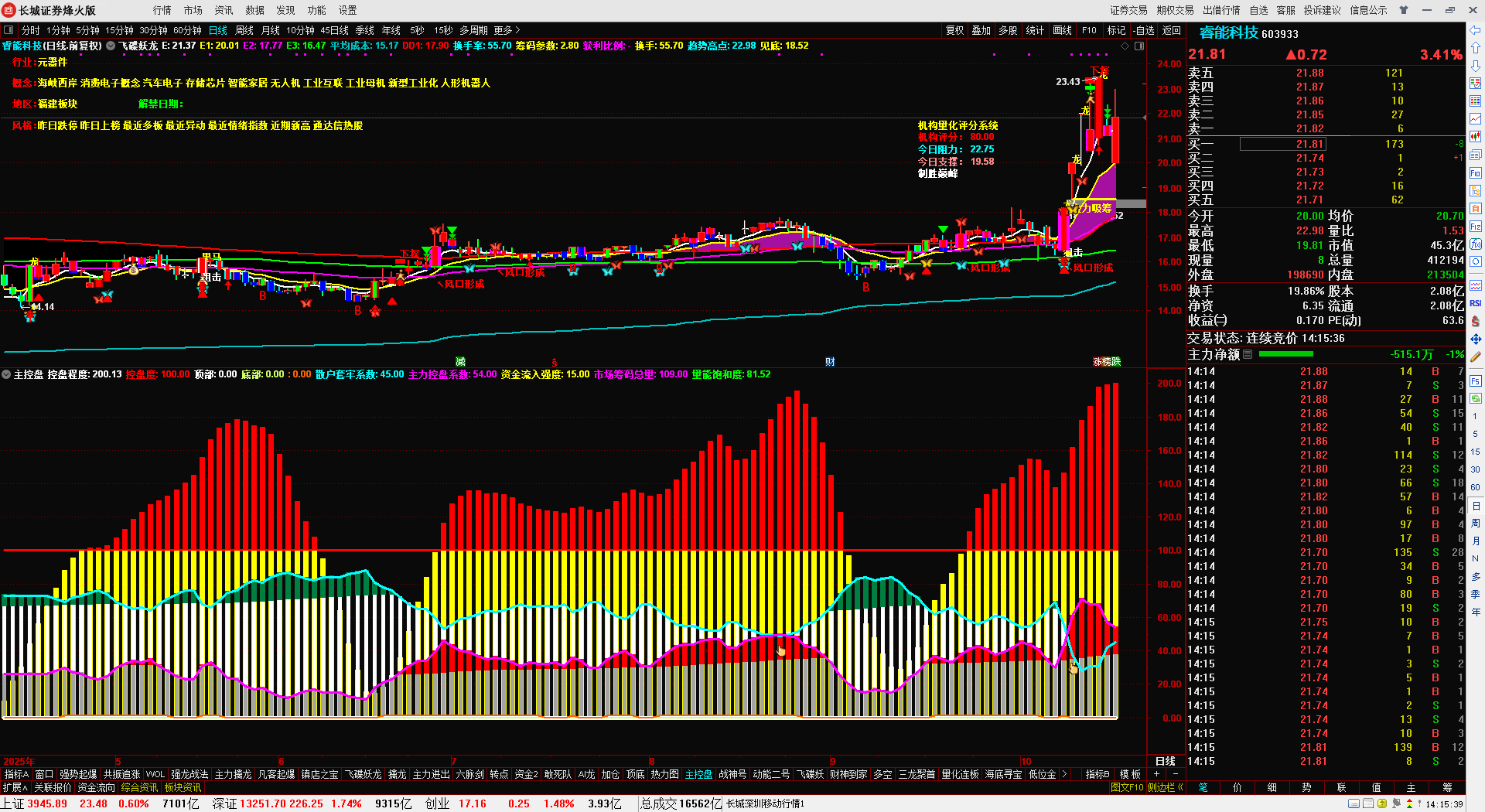Toggle the circle icon beside 主控盘 indicator
This screenshot has width=1485, height=812.
[x=6, y=374]
